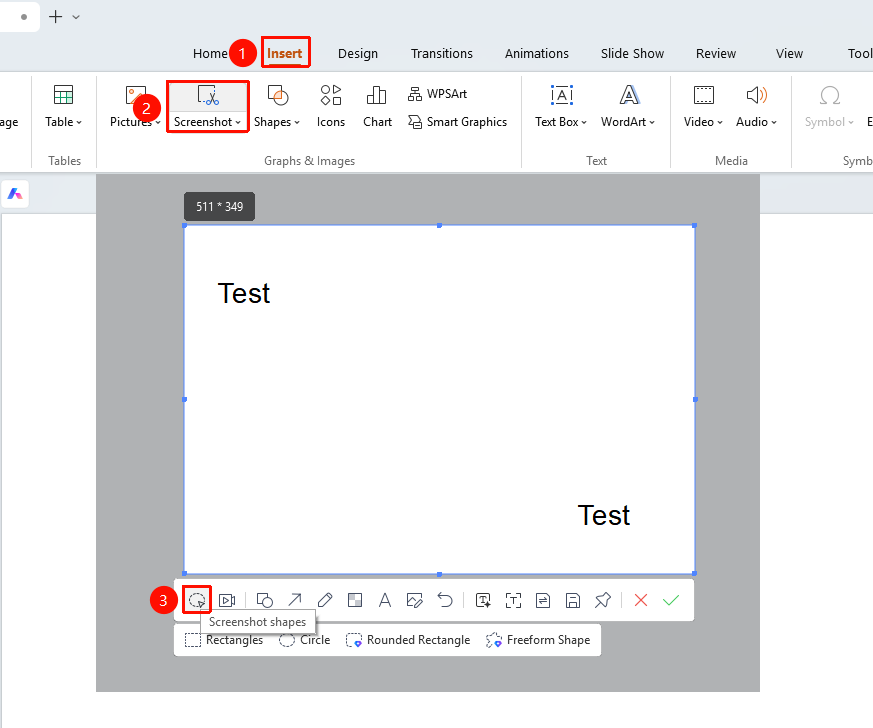This screenshot has width=873, height=728.
Task: Open the Animations tab
Action: click(537, 53)
